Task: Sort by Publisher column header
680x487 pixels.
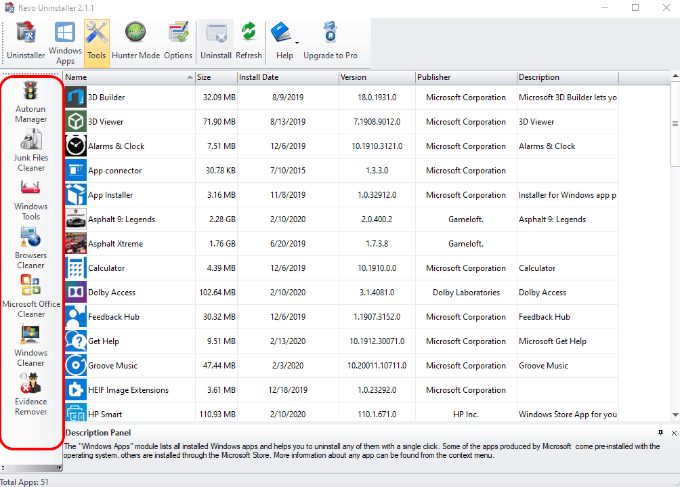Action: tap(466, 77)
